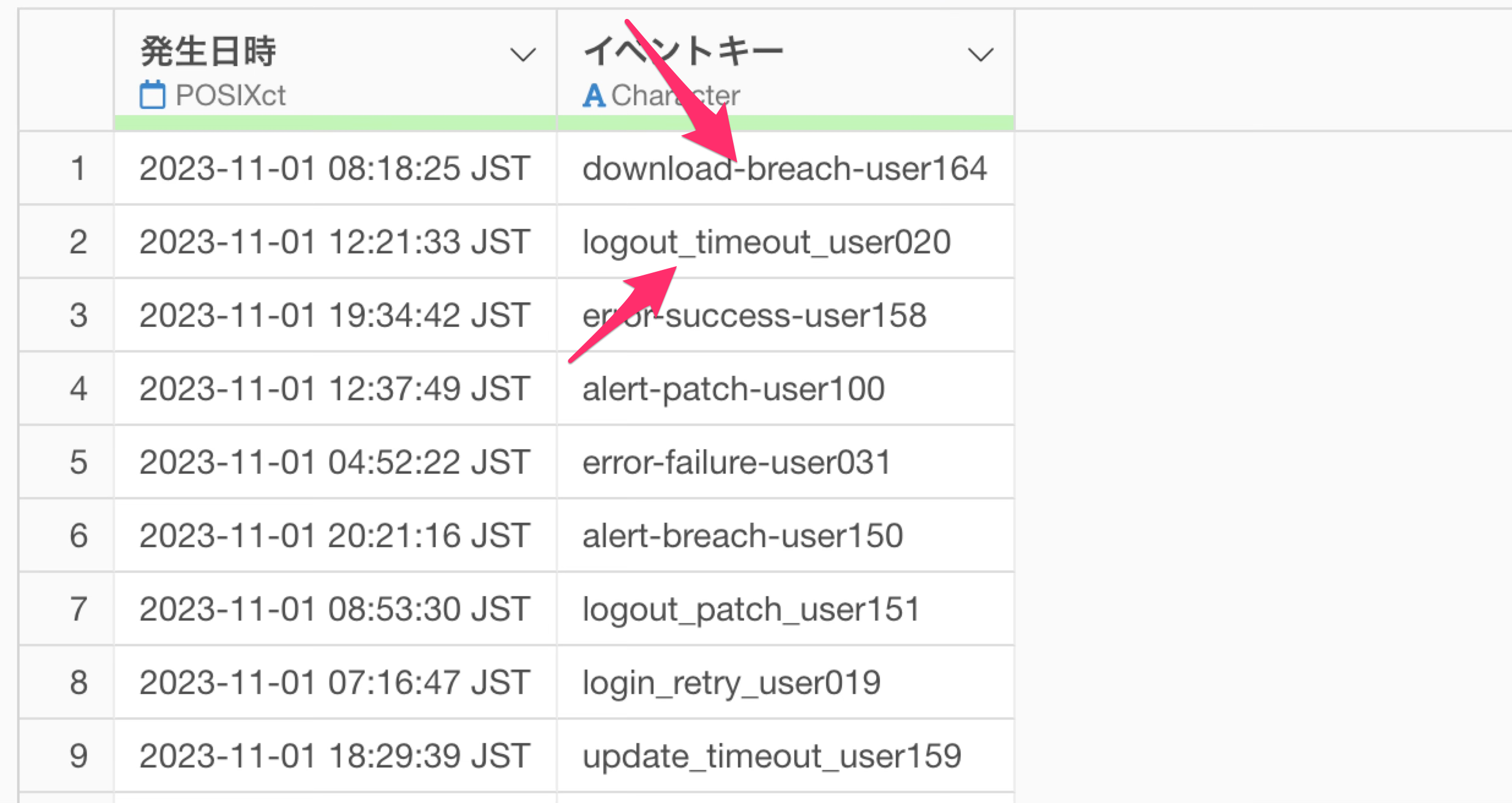The height and width of the screenshot is (803, 1512).
Task: Click cell logout_patch_user151
Action: [x=751, y=609]
